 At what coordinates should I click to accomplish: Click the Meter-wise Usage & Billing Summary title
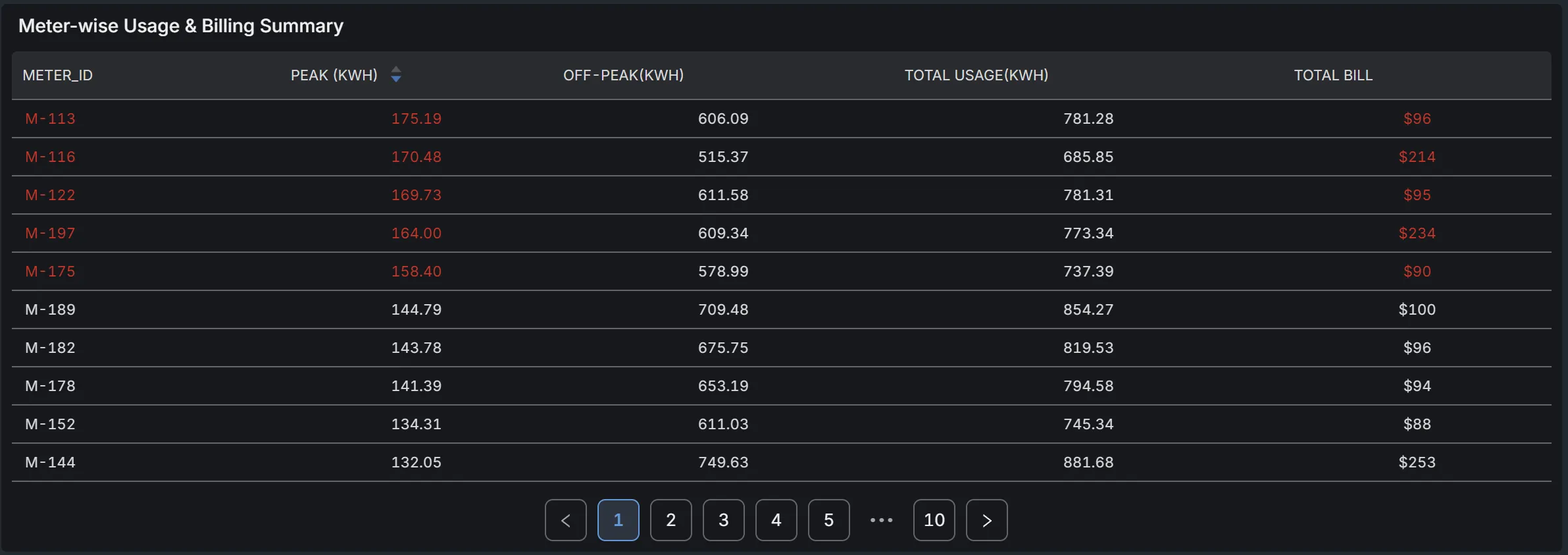point(181,26)
